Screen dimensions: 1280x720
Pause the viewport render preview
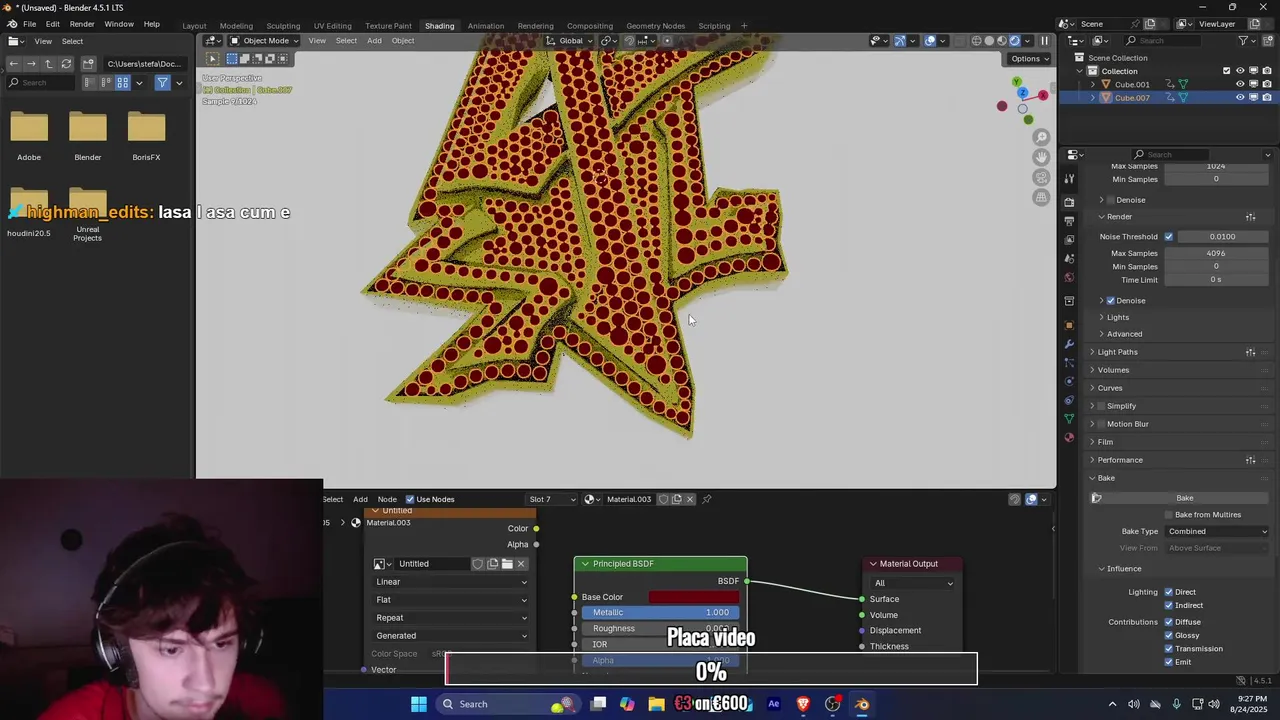point(1044,41)
